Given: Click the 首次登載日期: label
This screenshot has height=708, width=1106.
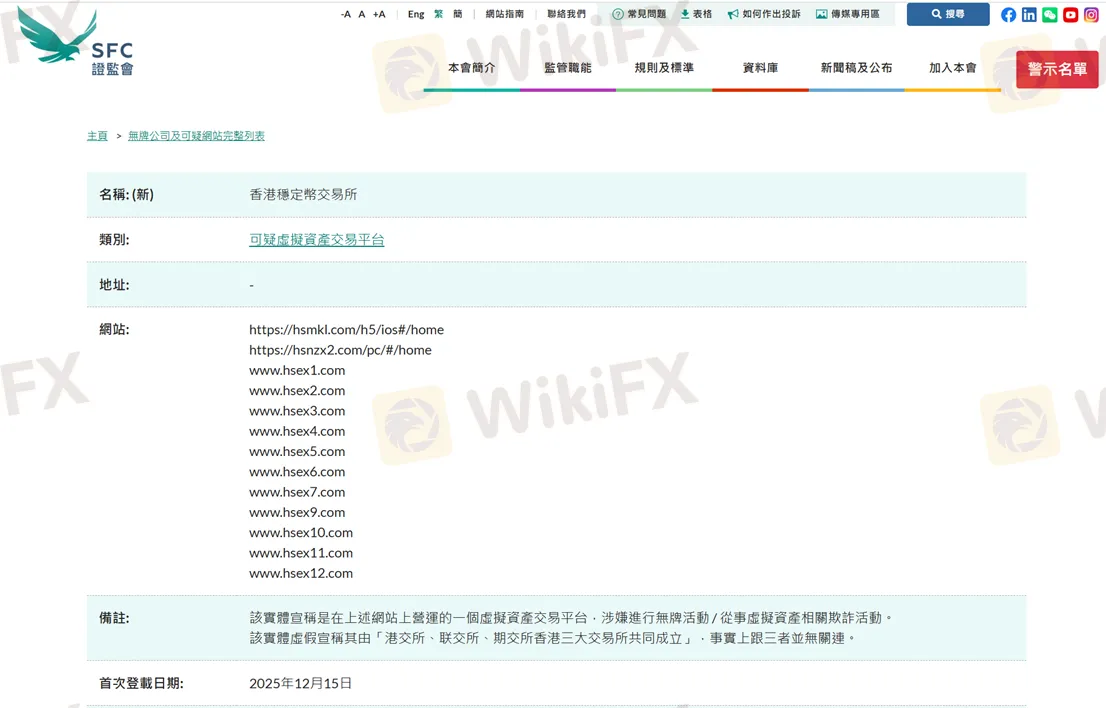Looking at the screenshot, I should coord(141,683).
